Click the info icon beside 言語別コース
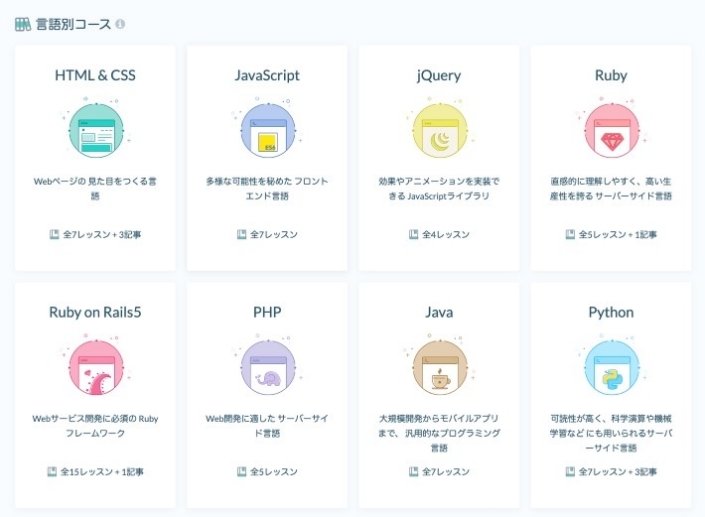705x517 pixels. point(120,24)
